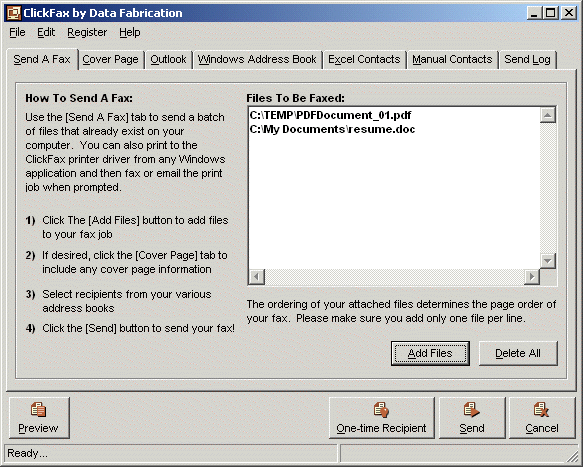Click the Delete All button

[x=518, y=353]
